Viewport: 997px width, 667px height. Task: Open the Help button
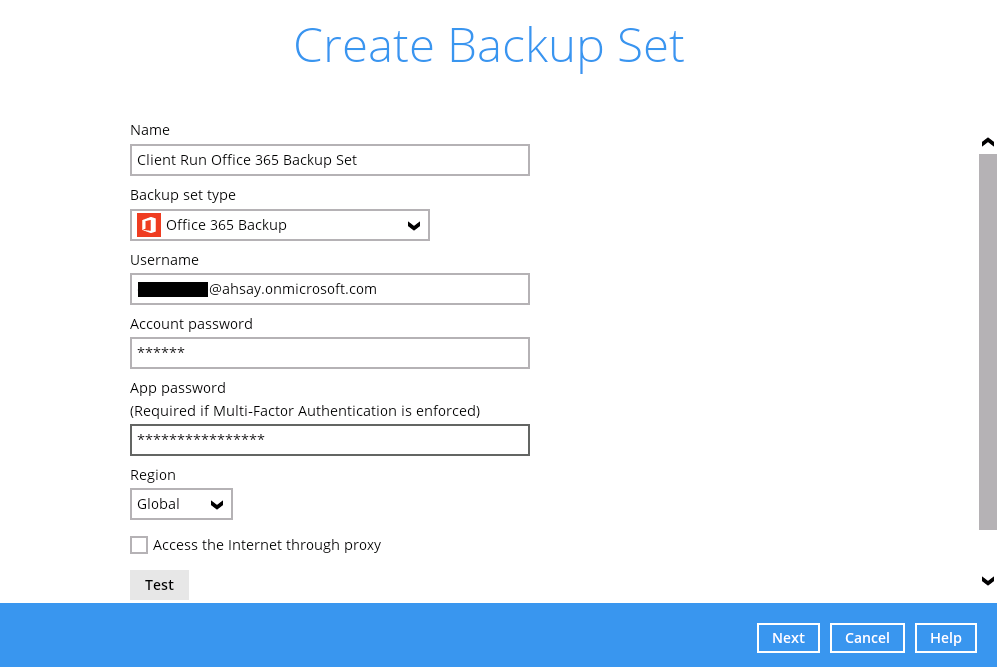(x=945, y=638)
